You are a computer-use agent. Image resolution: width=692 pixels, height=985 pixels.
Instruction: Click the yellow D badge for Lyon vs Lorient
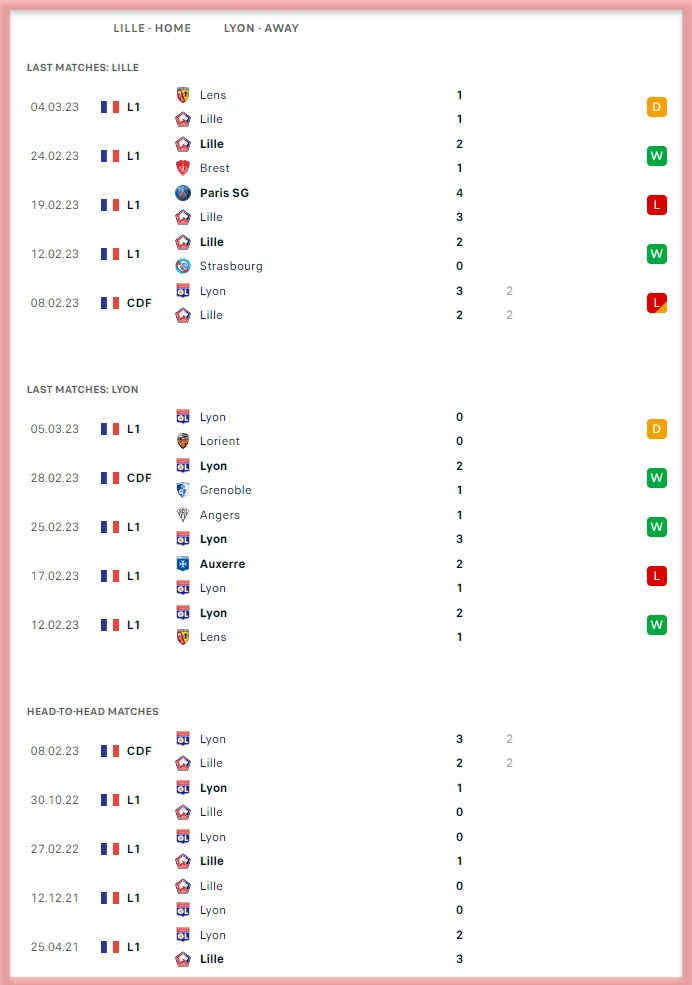(x=656, y=429)
